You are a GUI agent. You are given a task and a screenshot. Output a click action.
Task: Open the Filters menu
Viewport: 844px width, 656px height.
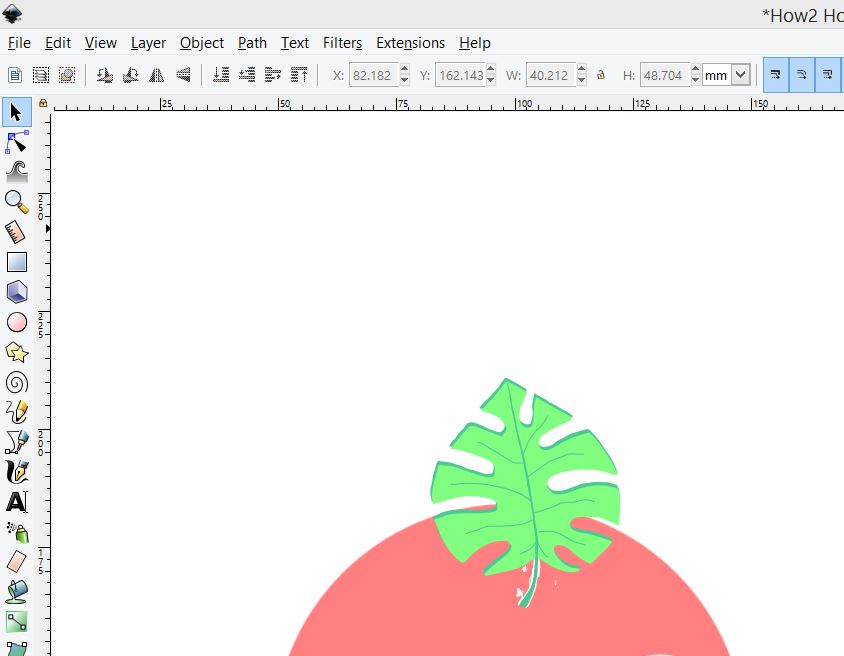click(x=342, y=43)
